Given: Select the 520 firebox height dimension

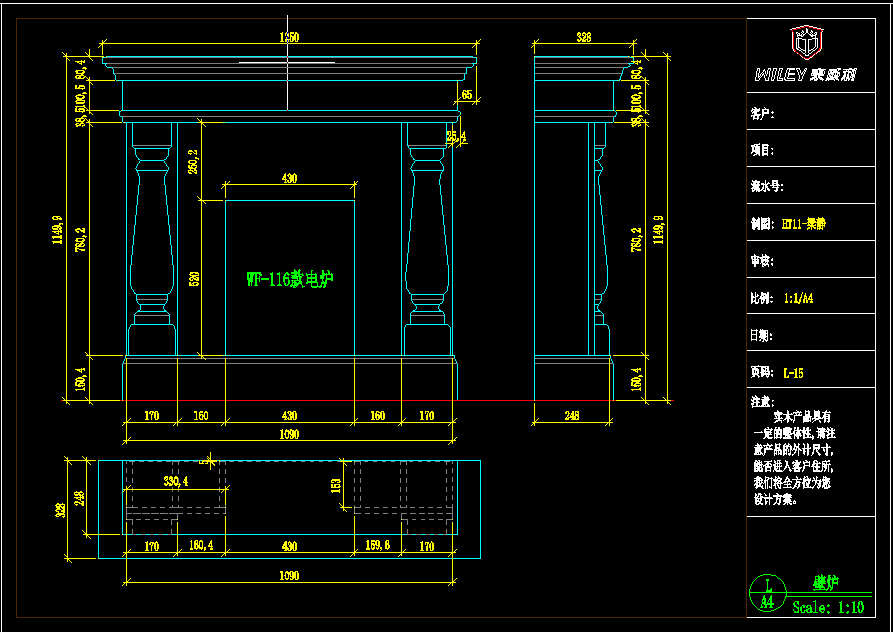Looking at the screenshot, I should click(194, 277).
